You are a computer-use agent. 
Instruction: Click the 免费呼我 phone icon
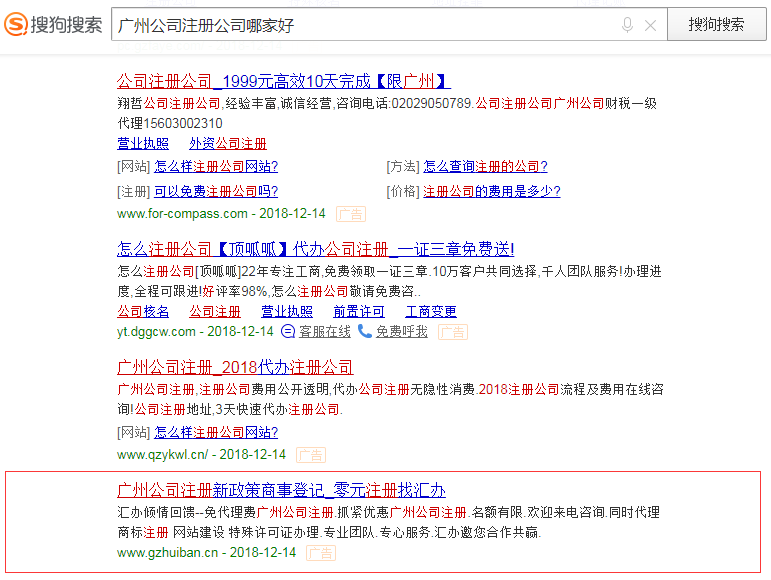[364, 332]
